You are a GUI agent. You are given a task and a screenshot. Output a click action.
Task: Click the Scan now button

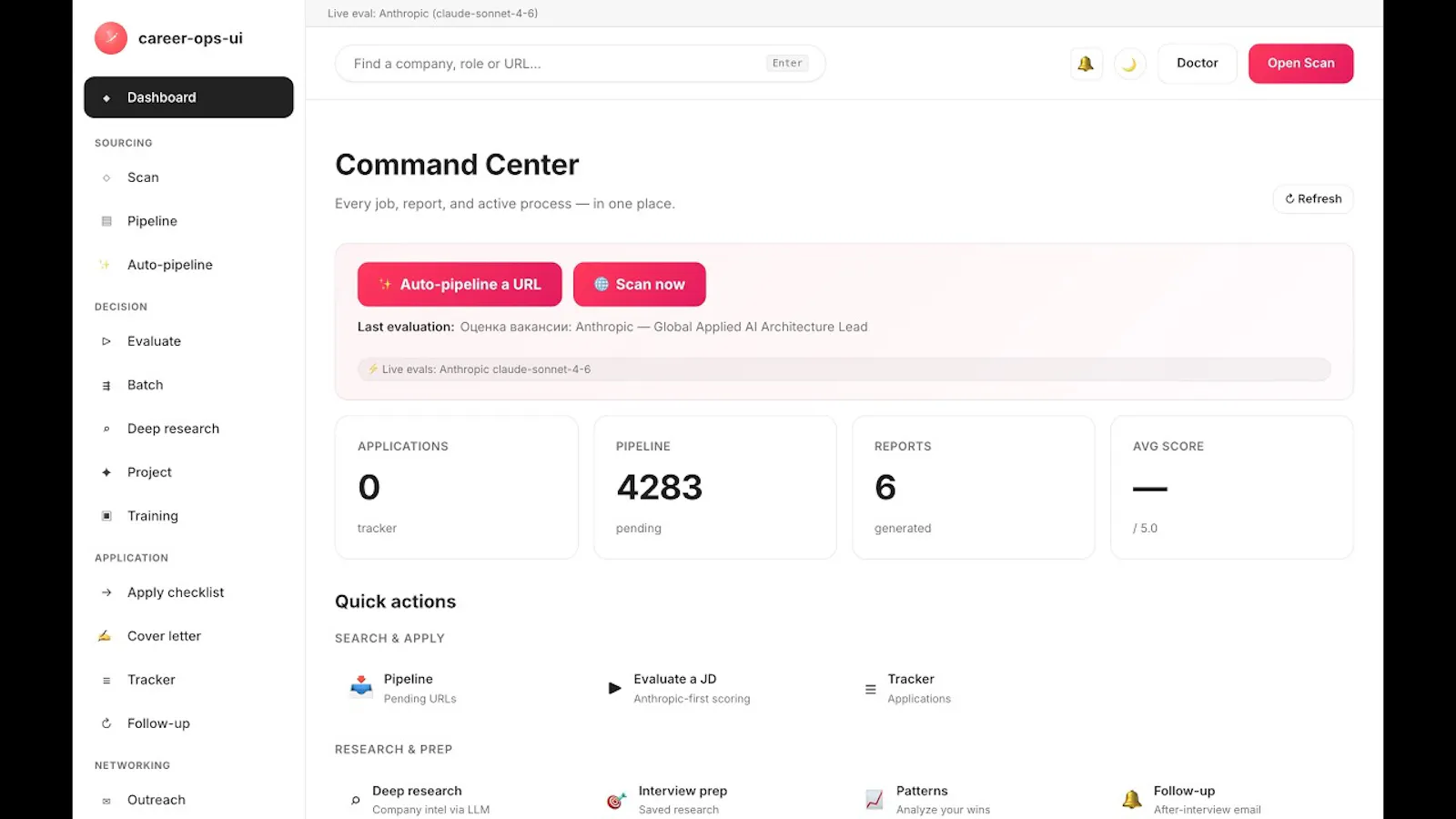[640, 284]
